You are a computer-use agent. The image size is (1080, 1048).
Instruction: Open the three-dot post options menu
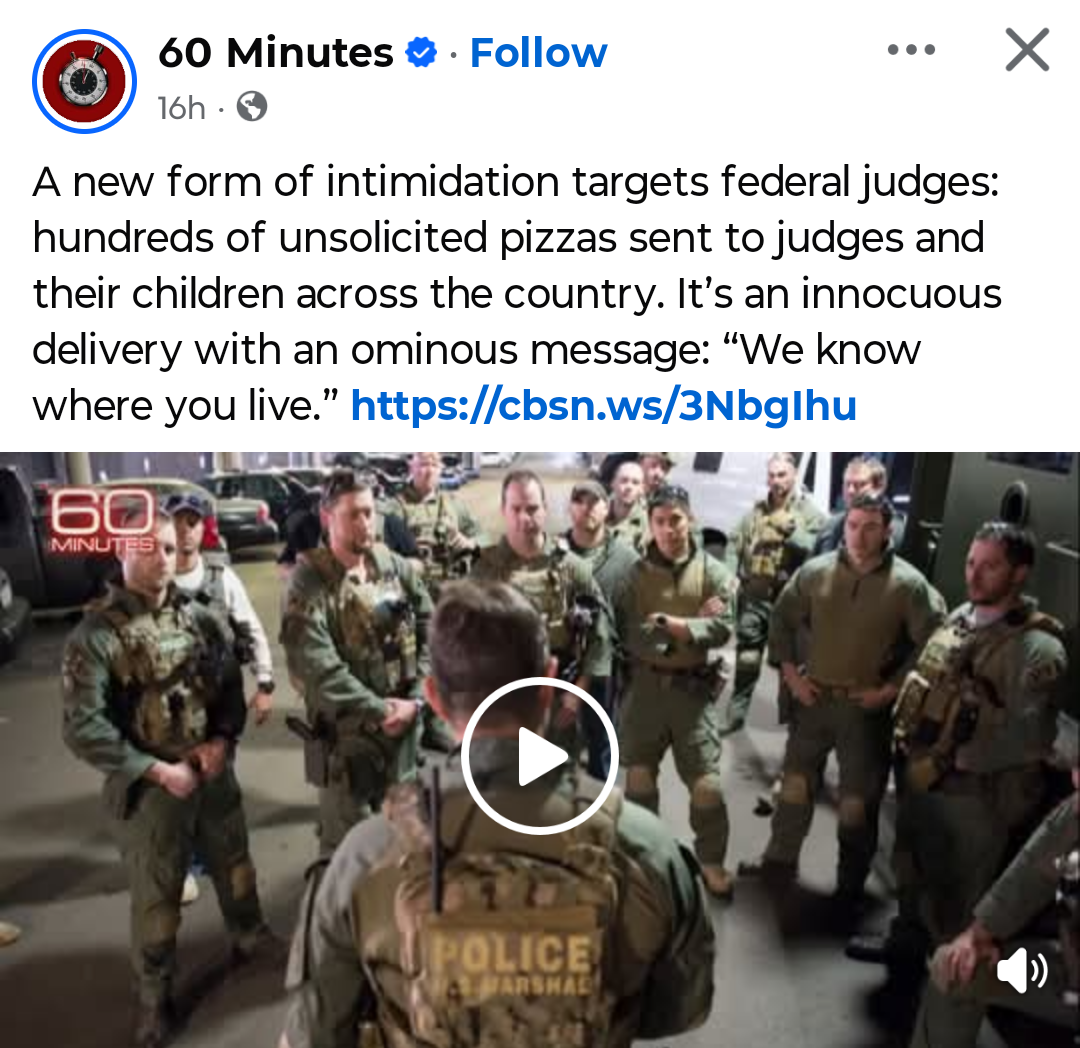tap(911, 50)
